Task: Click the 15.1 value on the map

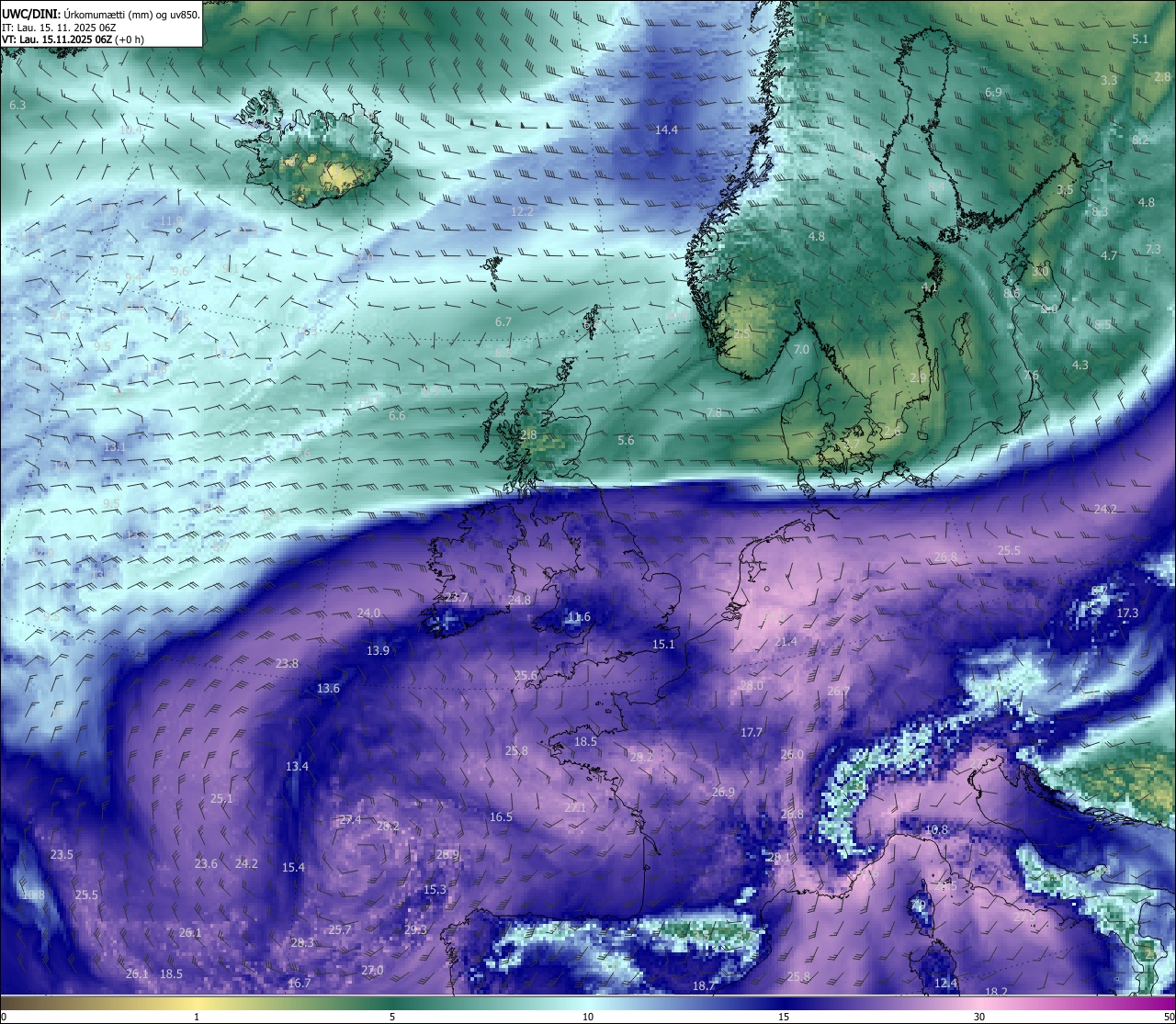Action: (663, 644)
